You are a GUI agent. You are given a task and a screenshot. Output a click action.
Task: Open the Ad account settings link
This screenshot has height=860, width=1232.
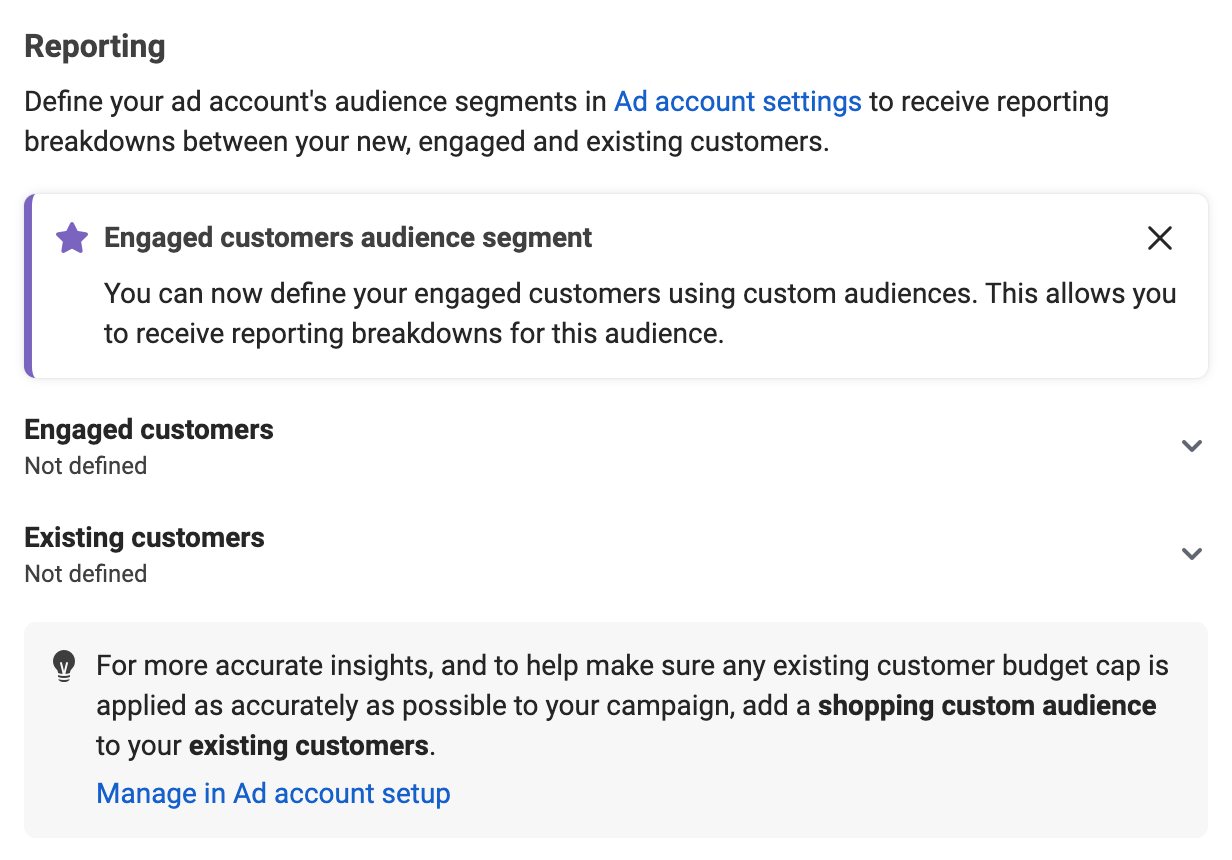(737, 102)
